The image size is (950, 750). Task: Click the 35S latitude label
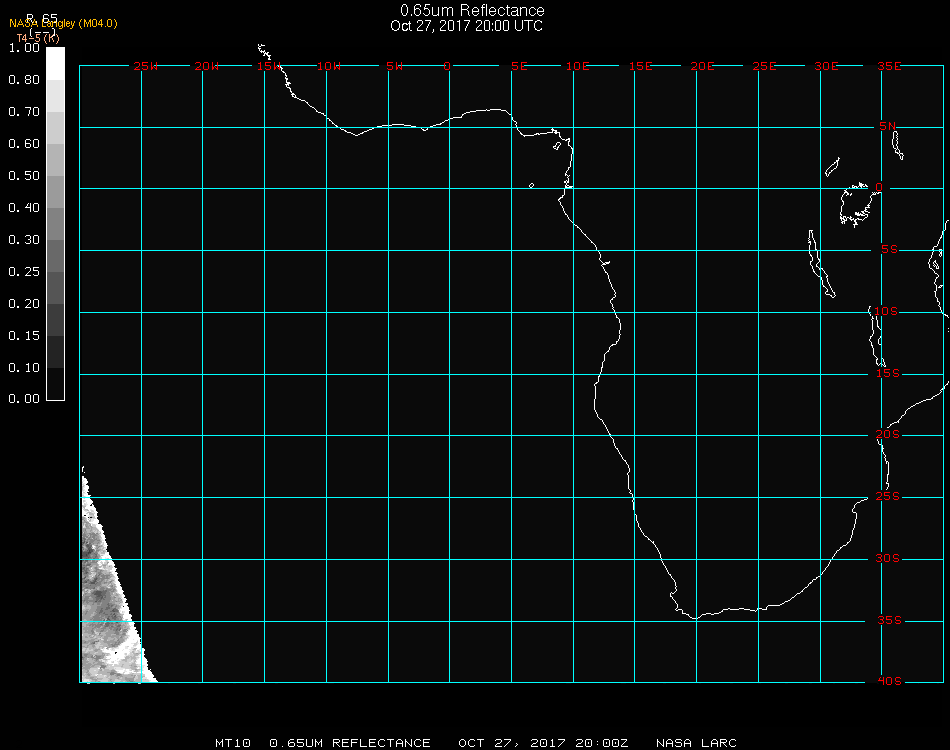tap(889, 620)
